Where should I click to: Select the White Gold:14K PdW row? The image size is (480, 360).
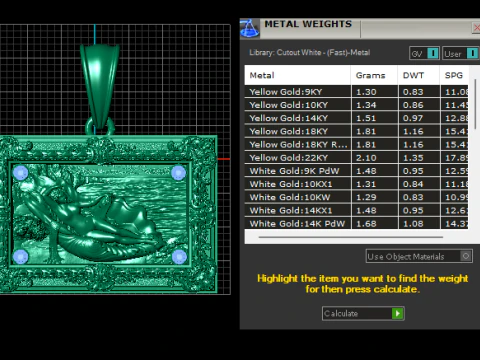click(x=356, y=223)
